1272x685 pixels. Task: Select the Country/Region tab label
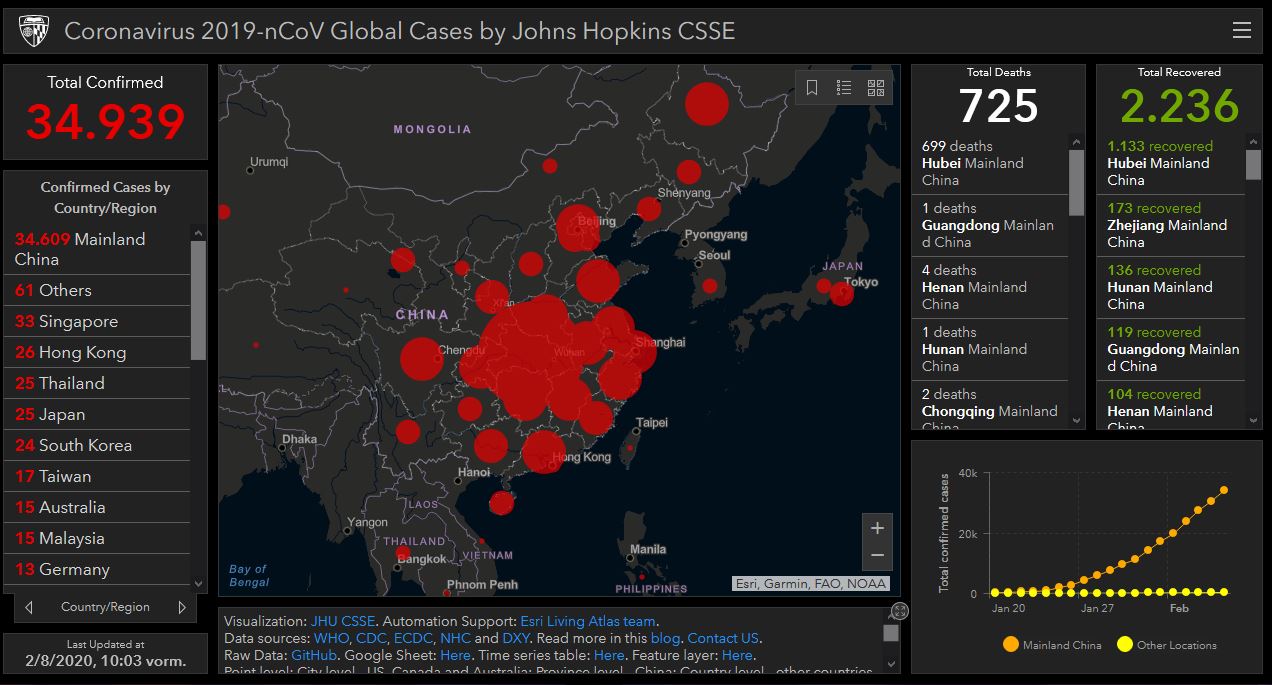pyautogui.click(x=105, y=607)
